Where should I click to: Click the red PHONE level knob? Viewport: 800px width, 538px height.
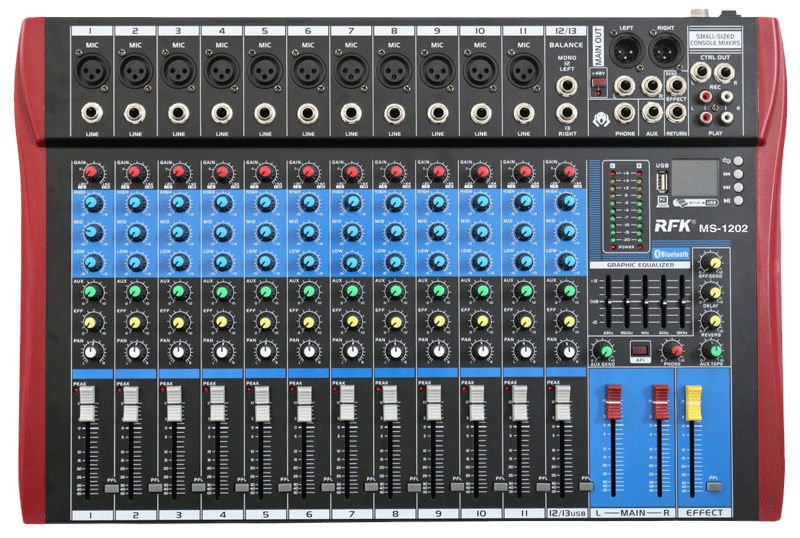[x=671, y=350]
